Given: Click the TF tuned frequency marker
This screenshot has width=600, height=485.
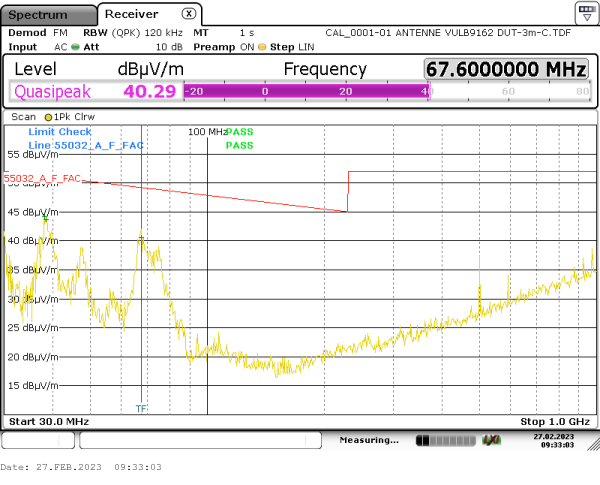Looking at the screenshot, I should pos(141,409).
